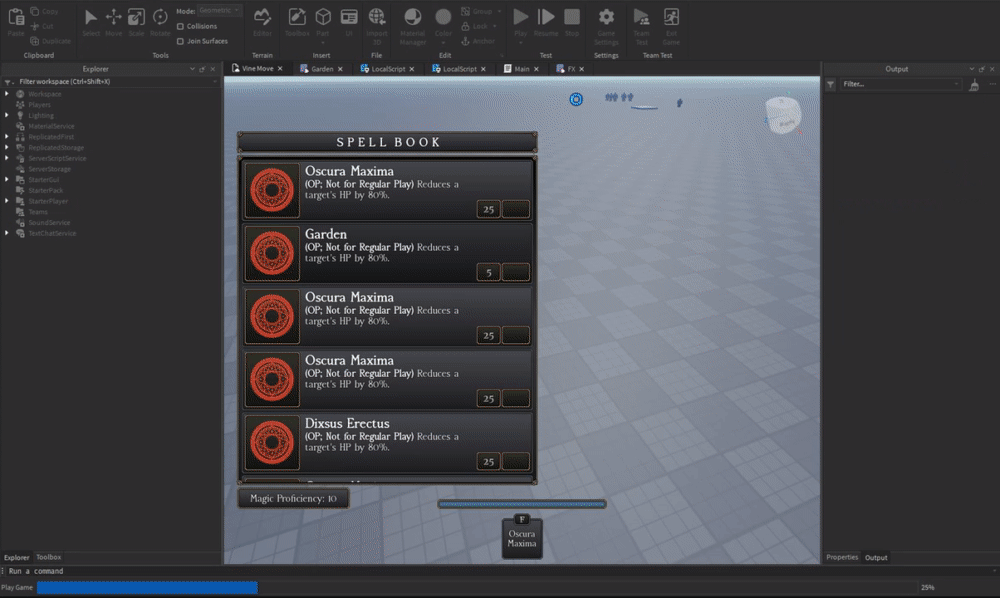1000x598 pixels.
Task: Expand the Lighting tree node
Action: 7,115
